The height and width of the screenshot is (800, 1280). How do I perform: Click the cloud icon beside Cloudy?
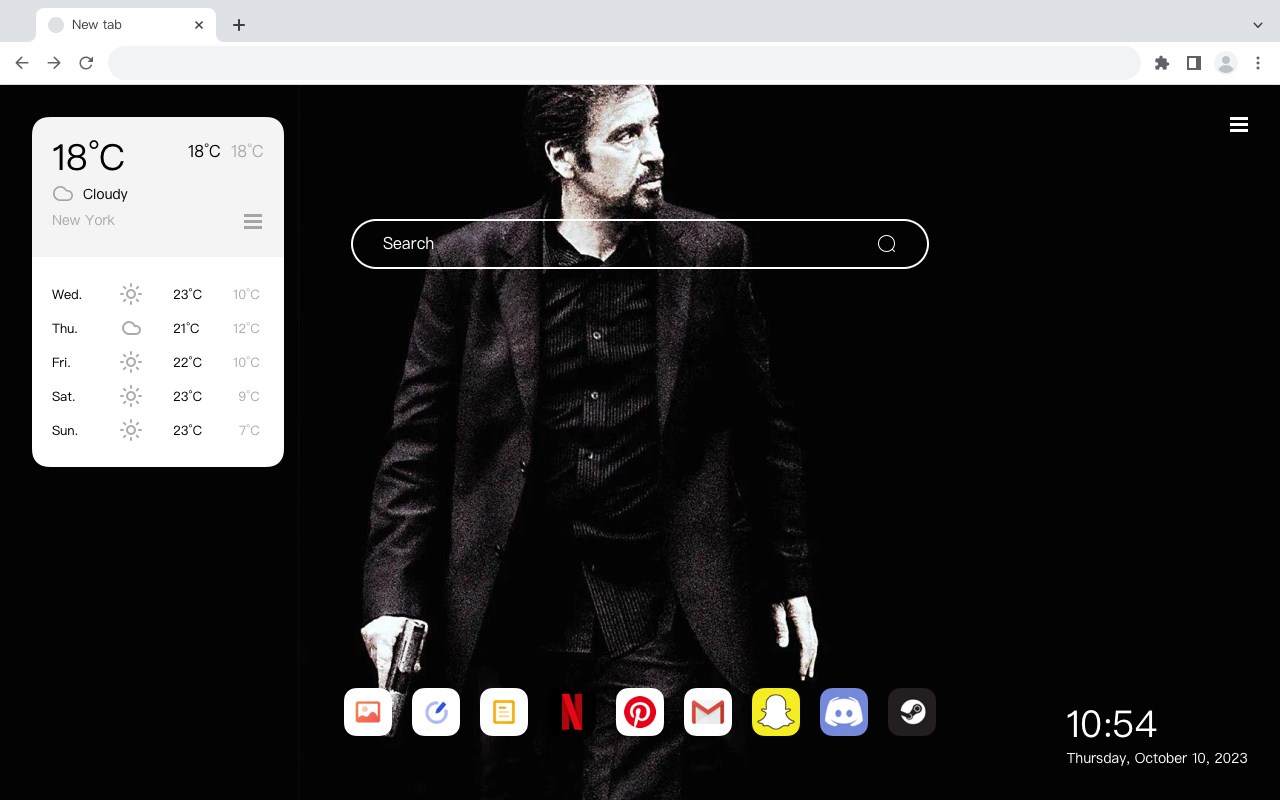pos(63,194)
